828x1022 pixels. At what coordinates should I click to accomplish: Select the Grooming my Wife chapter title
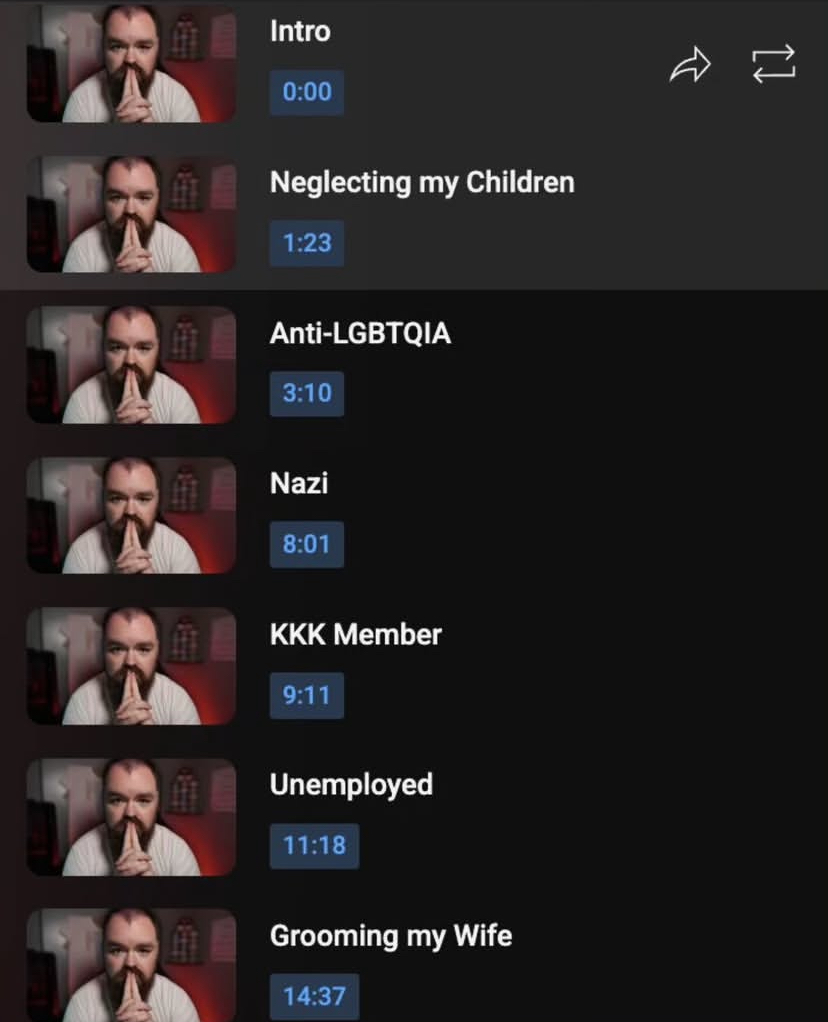(391, 936)
